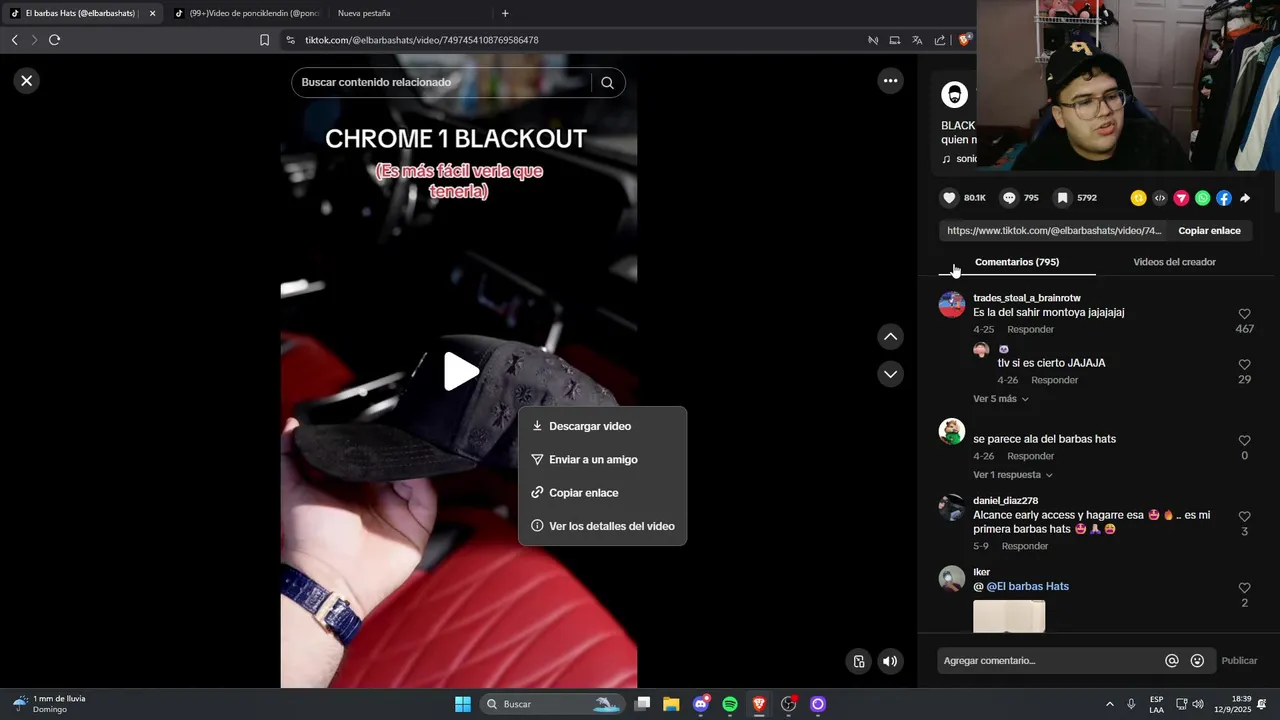The image size is (1280, 720).
Task: Open Brave Shields lion icon
Action: click(964, 40)
